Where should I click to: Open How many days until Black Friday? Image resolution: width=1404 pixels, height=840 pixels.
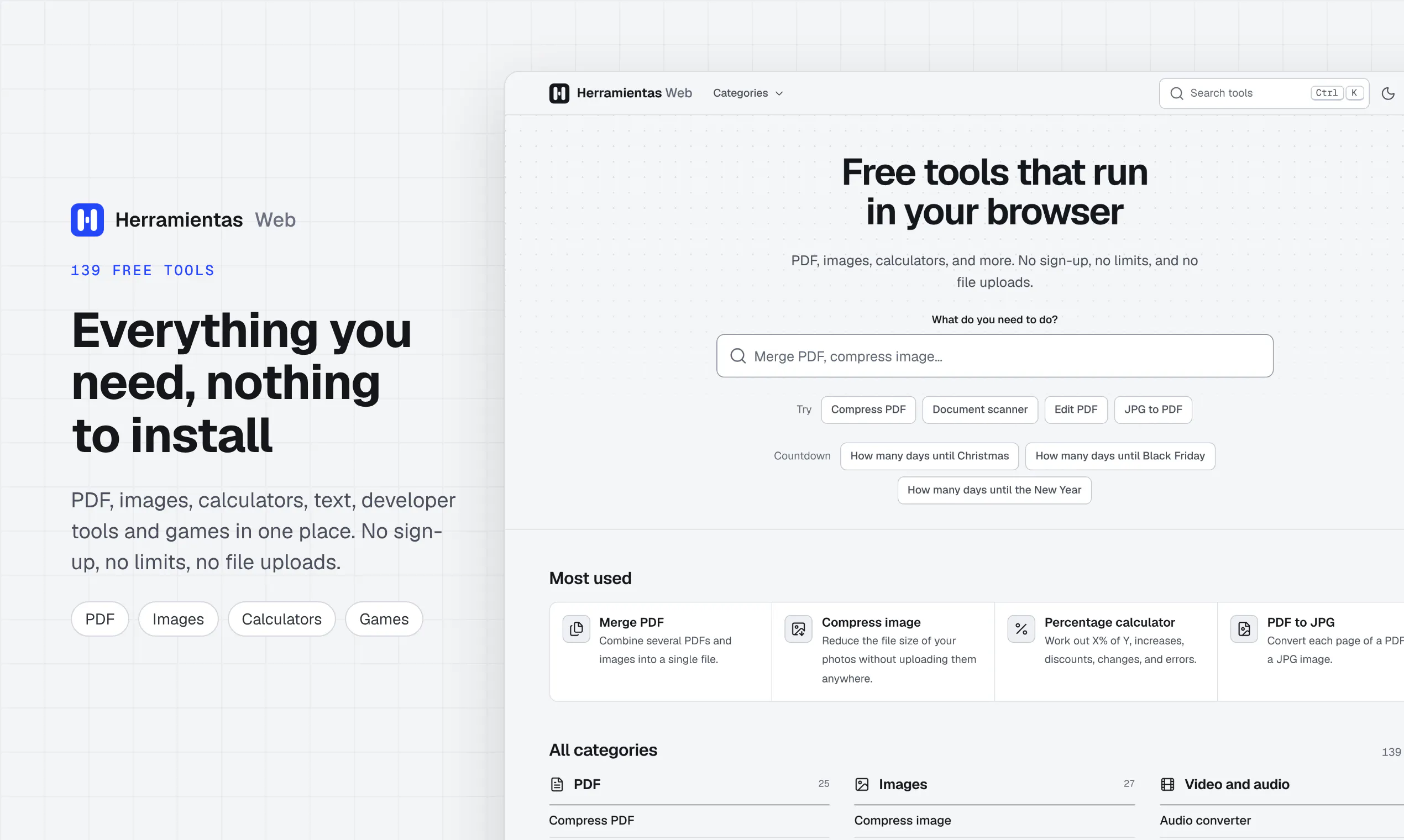coord(1120,456)
